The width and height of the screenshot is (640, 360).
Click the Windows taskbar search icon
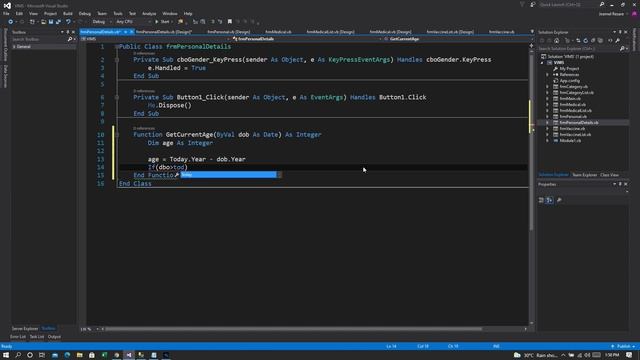(18, 355)
